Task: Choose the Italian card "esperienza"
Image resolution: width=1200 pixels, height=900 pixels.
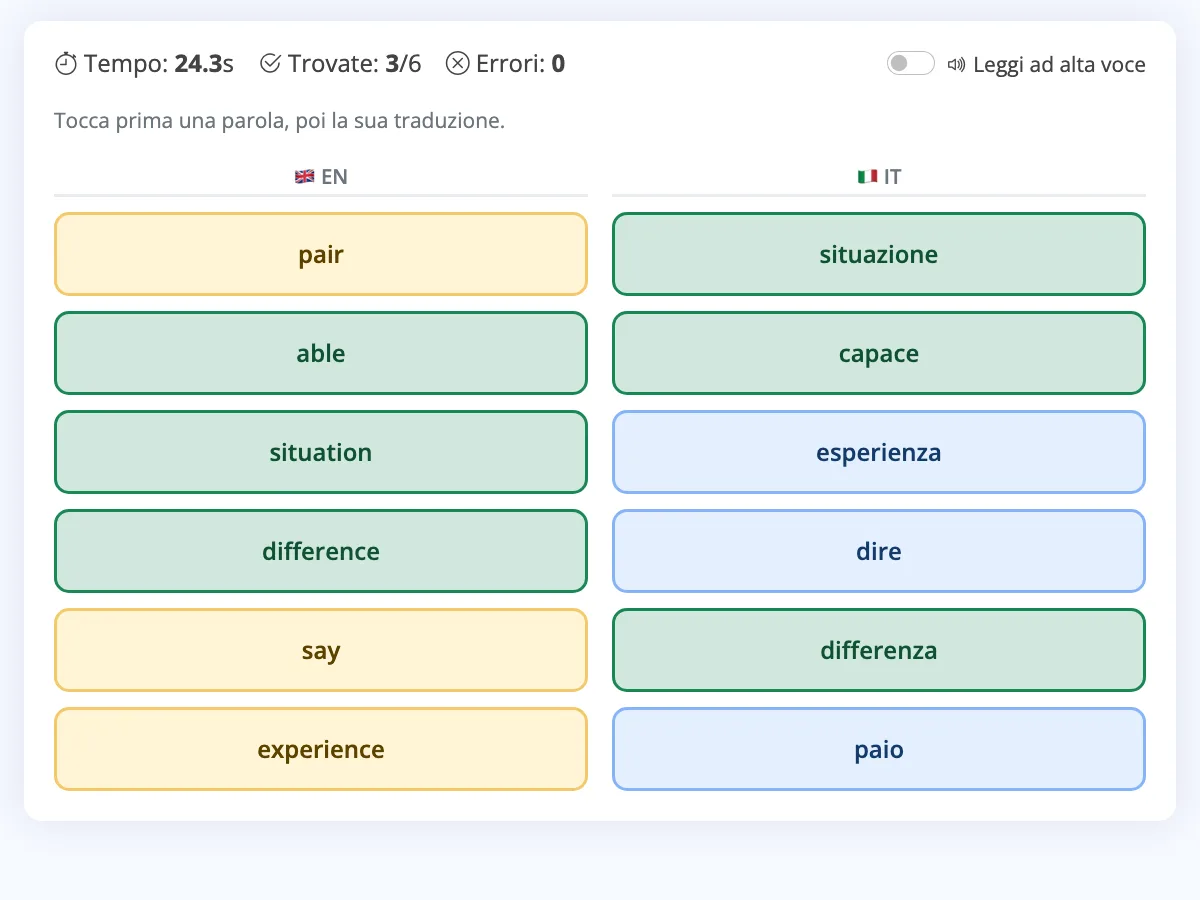Action: (x=879, y=452)
